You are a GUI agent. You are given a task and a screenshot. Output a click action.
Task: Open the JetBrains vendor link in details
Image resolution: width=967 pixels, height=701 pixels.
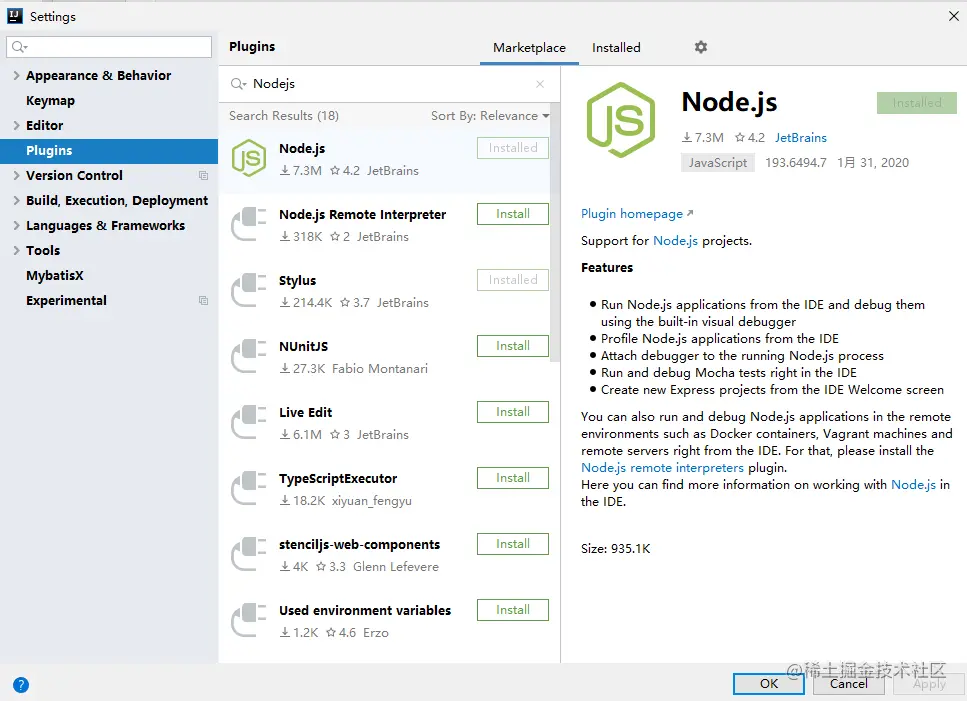point(800,137)
